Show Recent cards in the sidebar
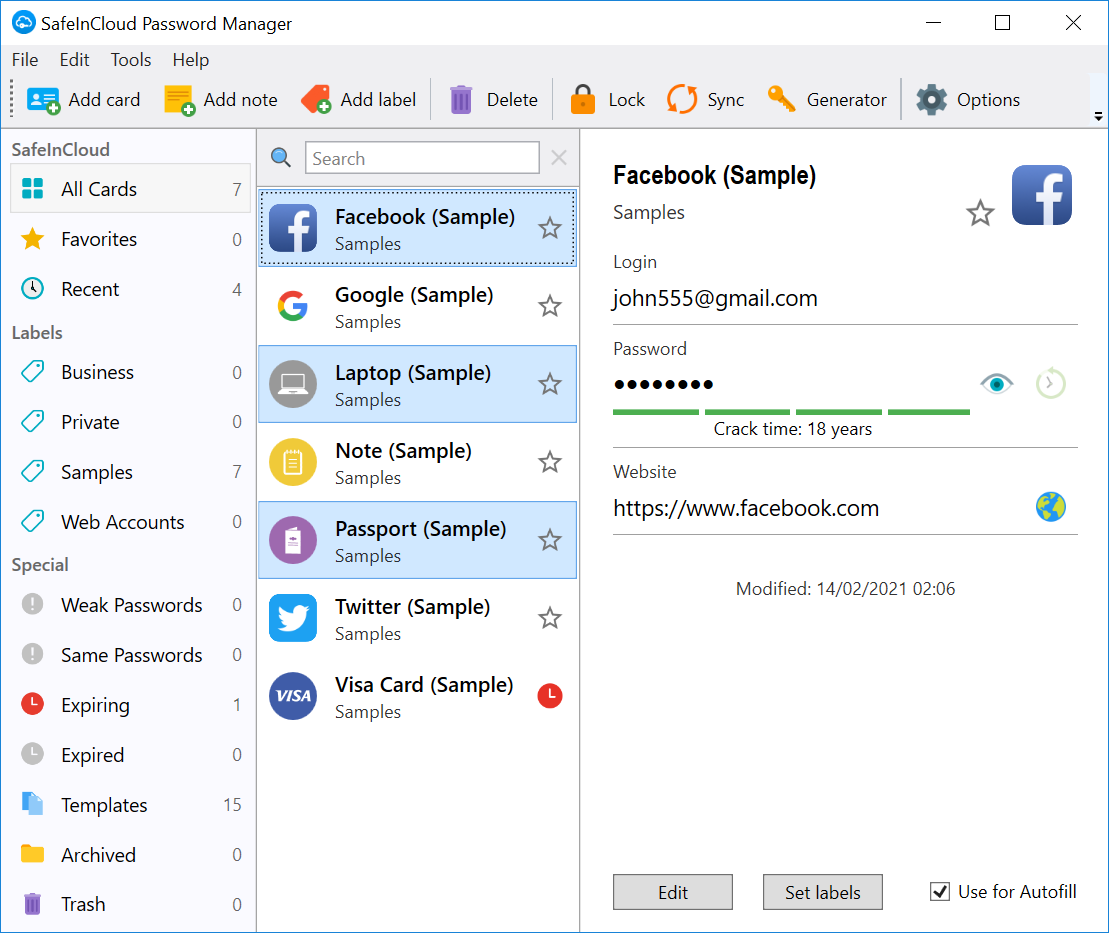Screen dimensions: 1109x933 coord(130,289)
